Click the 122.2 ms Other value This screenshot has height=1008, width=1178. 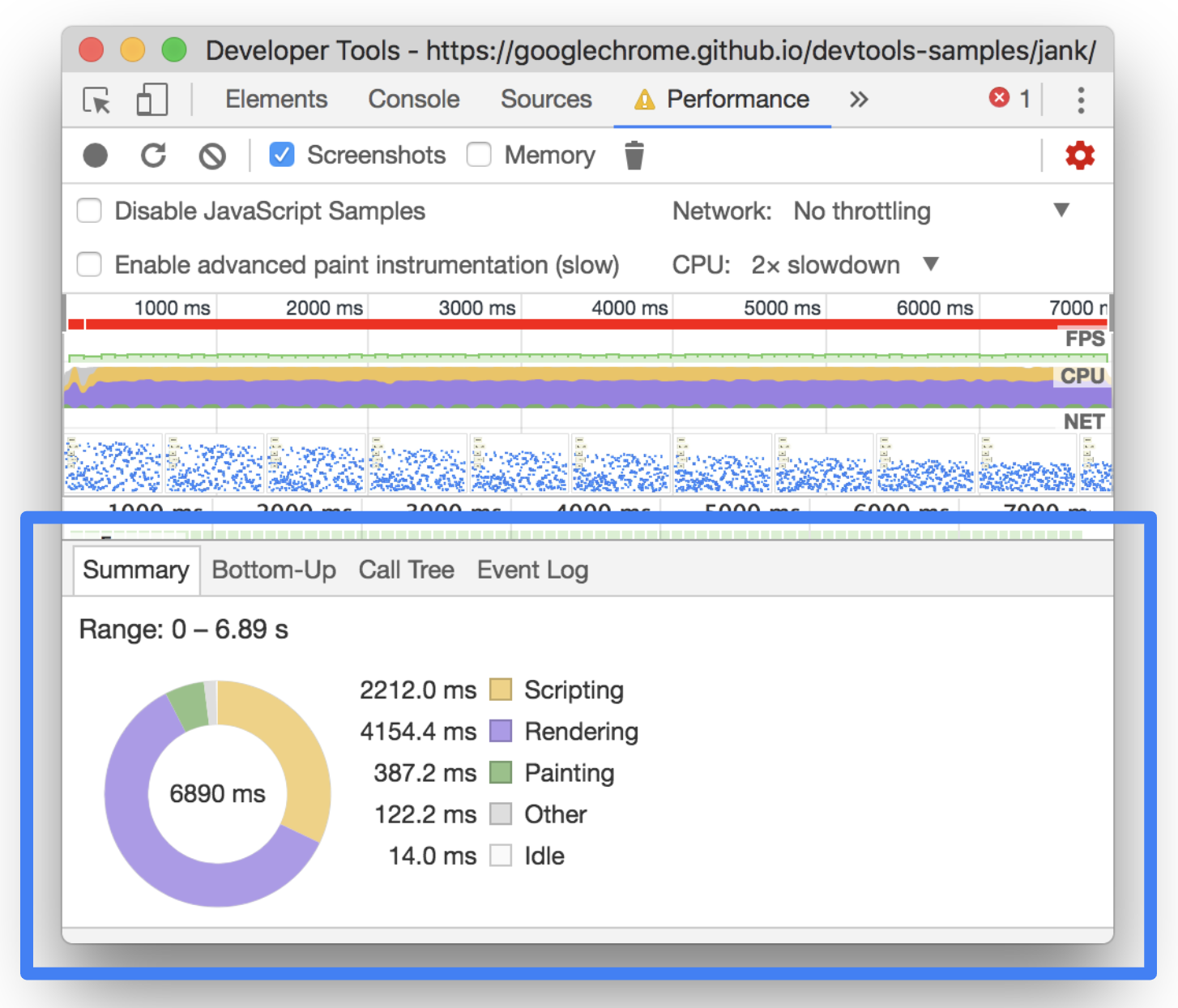(425, 814)
